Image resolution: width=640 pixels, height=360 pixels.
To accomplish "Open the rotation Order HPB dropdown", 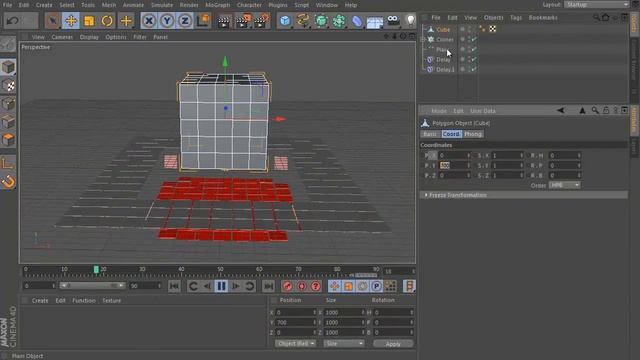I will pos(564,185).
